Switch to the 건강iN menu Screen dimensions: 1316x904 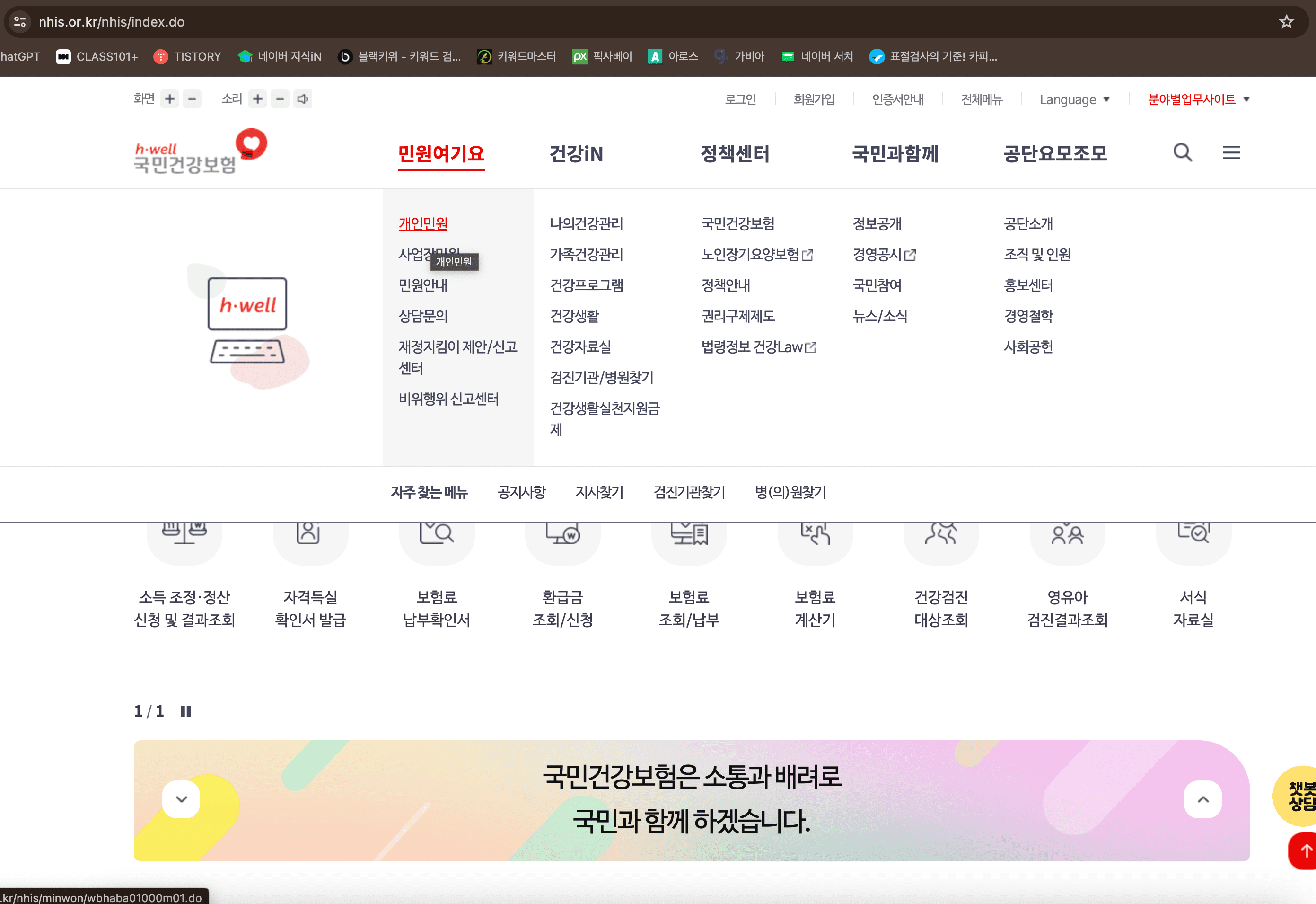pyautogui.click(x=577, y=153)
